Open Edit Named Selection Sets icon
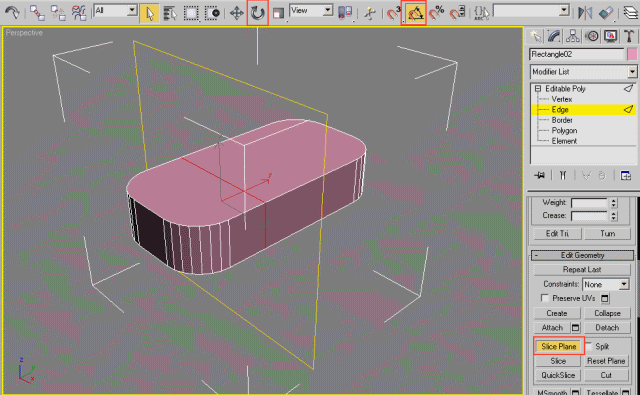640x395 pixels. pos(482,13)
